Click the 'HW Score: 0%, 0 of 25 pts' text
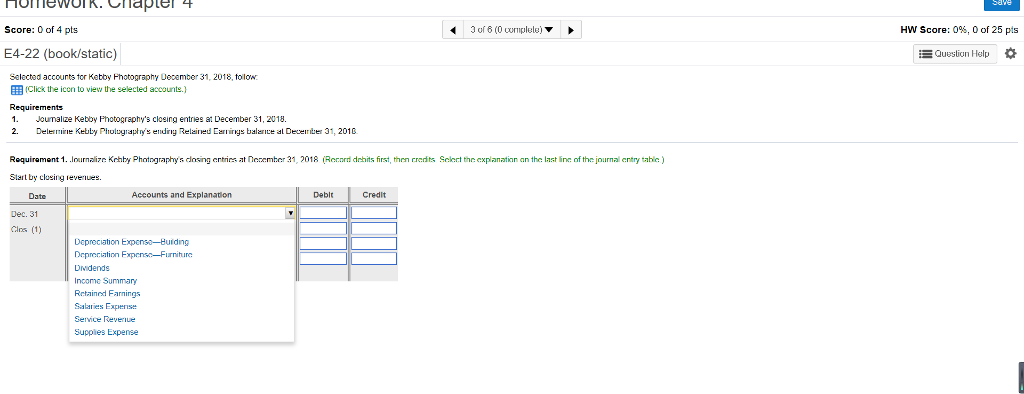The image size is (1024, 394). (959, 30)
